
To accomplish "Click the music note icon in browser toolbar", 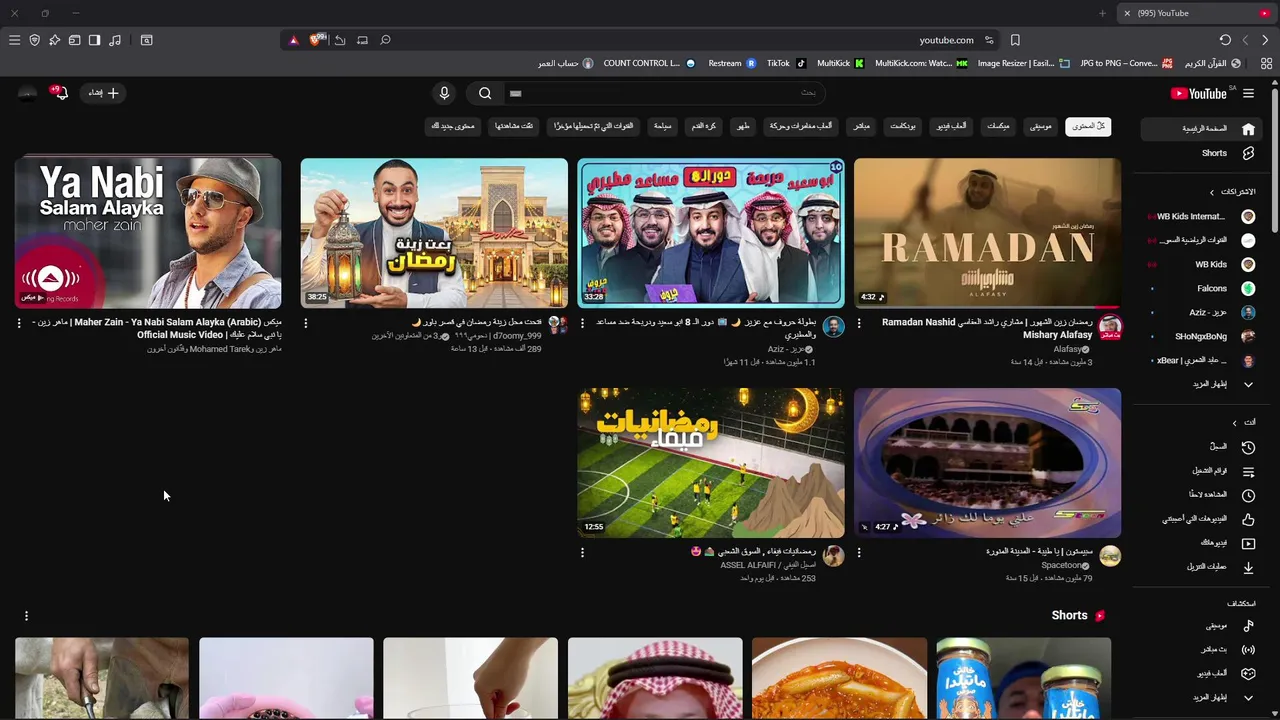I will click(115, 40).
